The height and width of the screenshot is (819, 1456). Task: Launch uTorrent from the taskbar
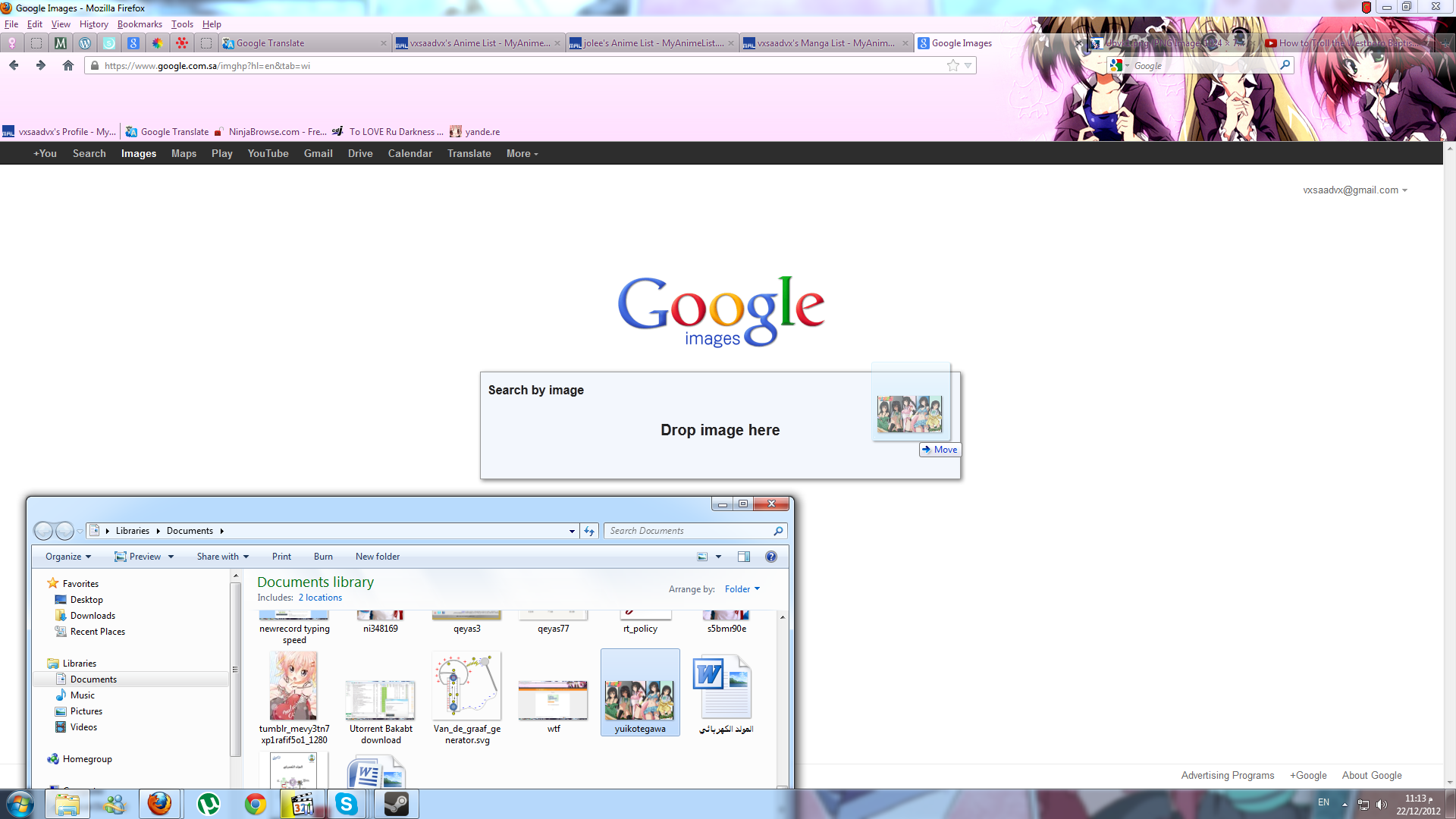(208, 804)
